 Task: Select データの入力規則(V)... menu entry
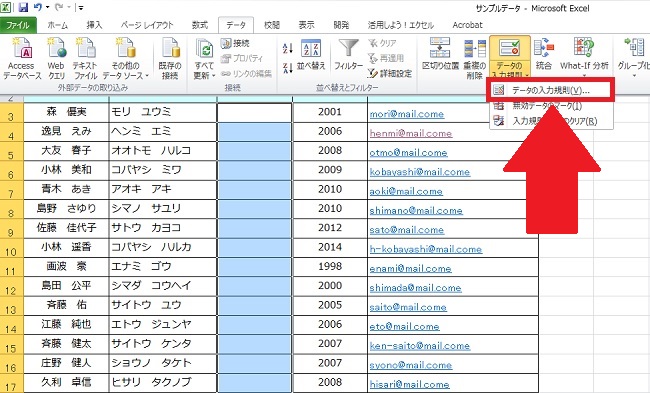coord(550,90)
